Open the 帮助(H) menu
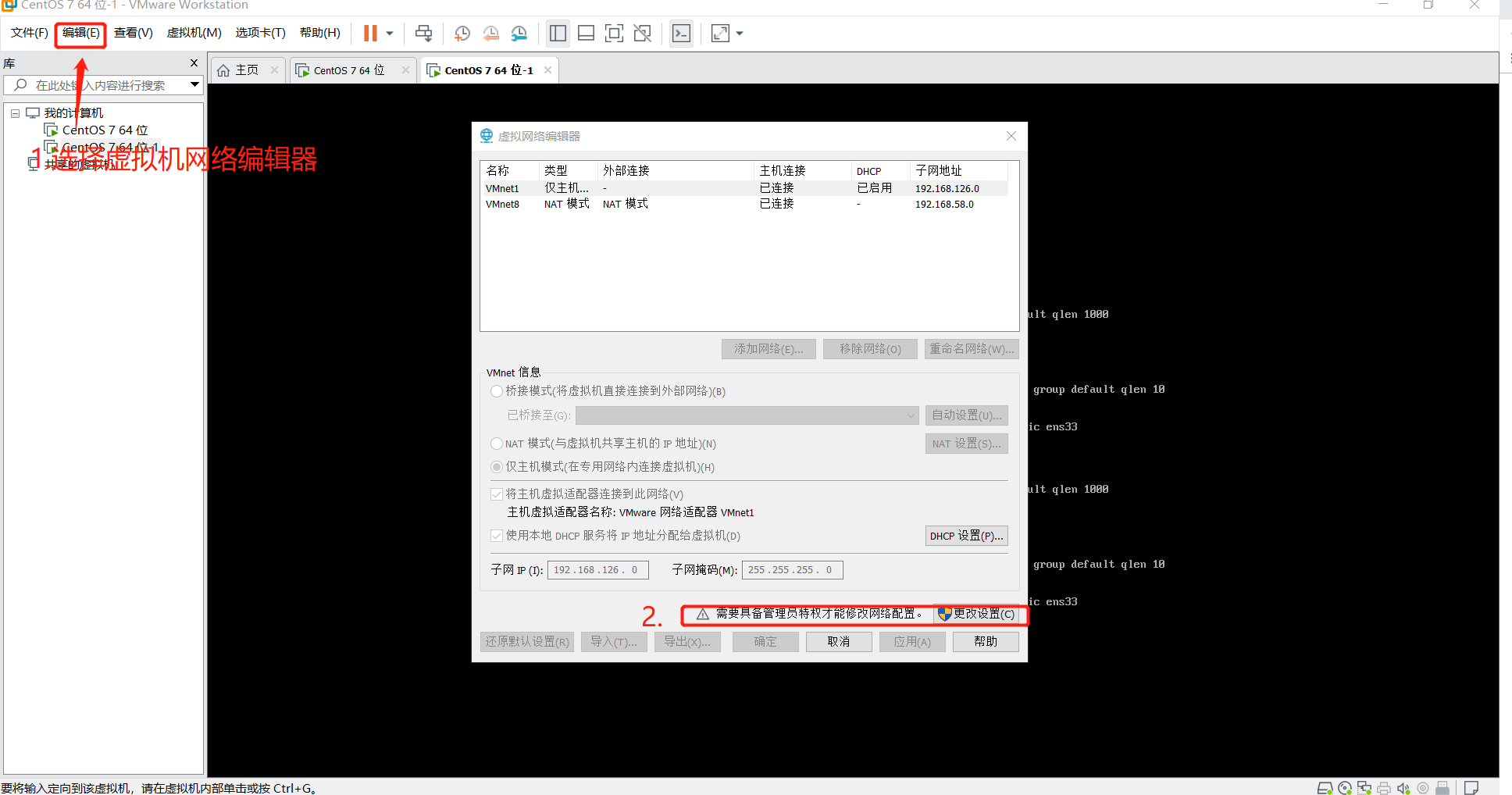 pyautogui.click(x=320, y=33)
